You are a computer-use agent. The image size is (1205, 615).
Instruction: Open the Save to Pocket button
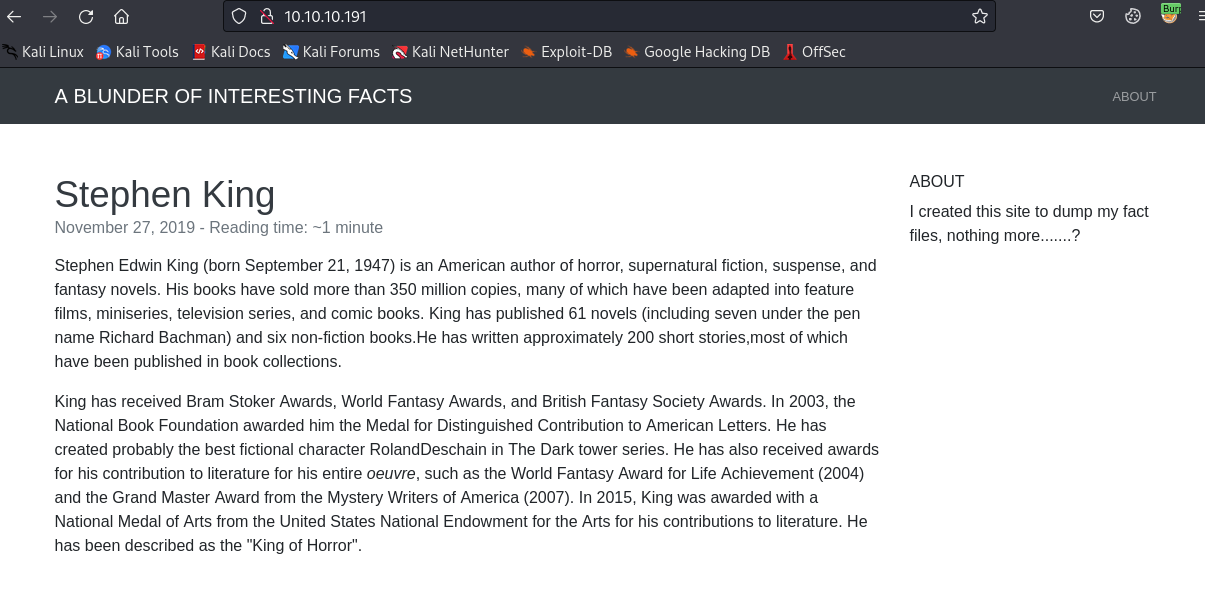pyautogui.click(x=1097, y=16)
